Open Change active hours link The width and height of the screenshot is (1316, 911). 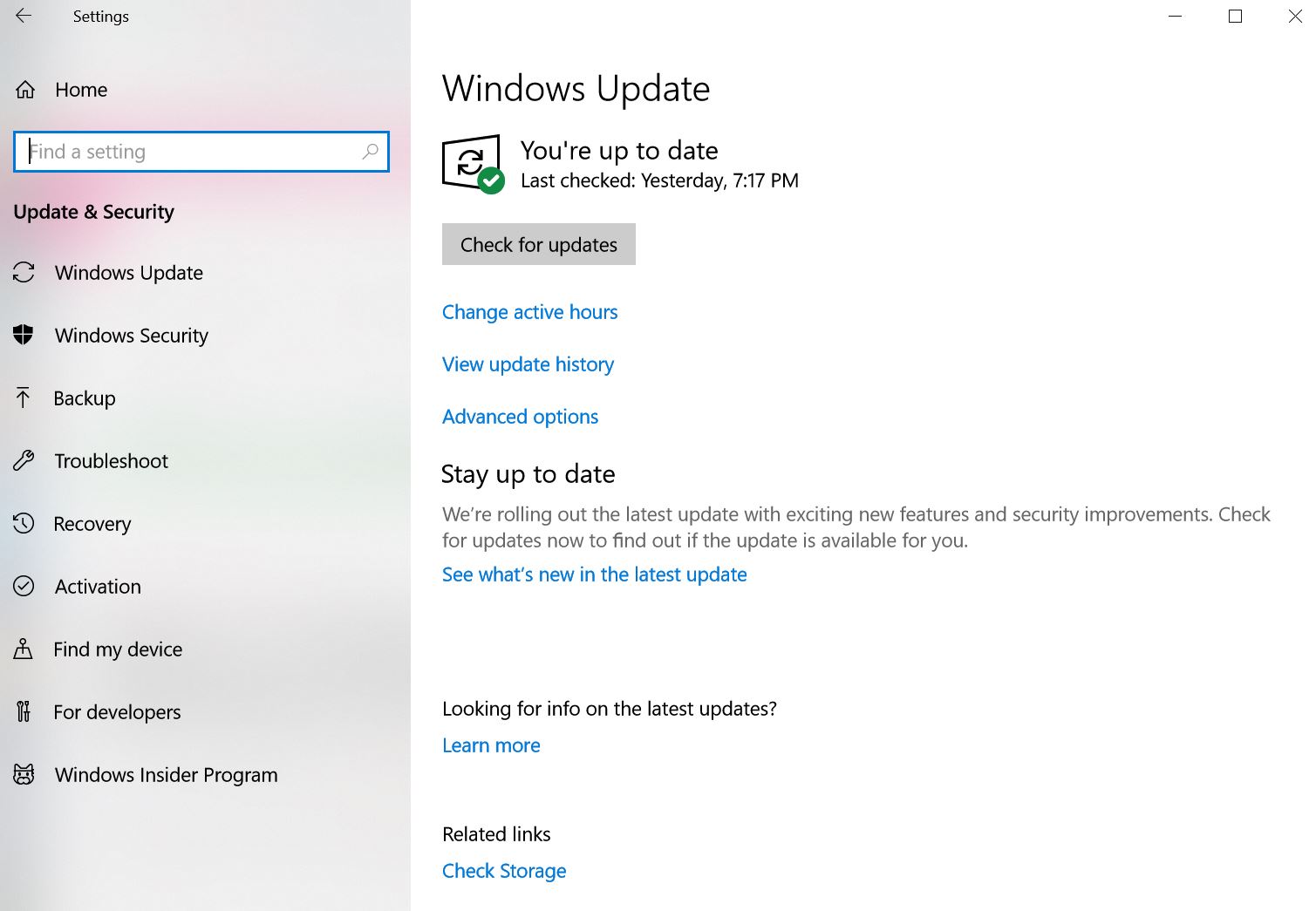(x=529, y=312)
